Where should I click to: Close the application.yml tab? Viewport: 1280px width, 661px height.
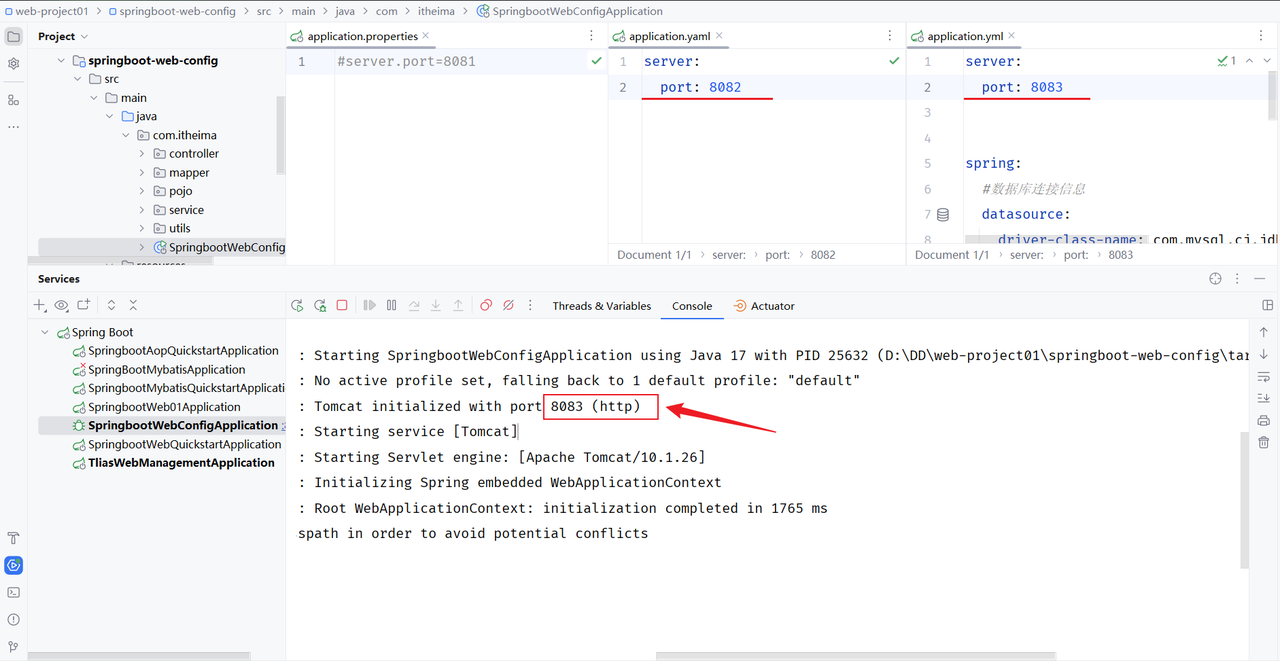point(1012,36)
